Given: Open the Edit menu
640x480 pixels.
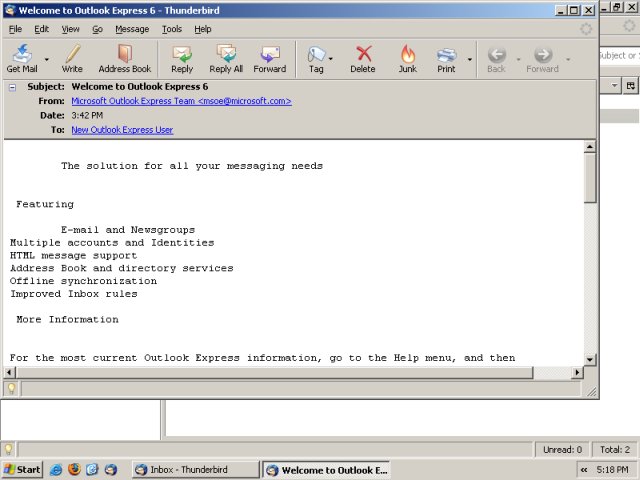Looking at the screenshot, I should (41, 29).
